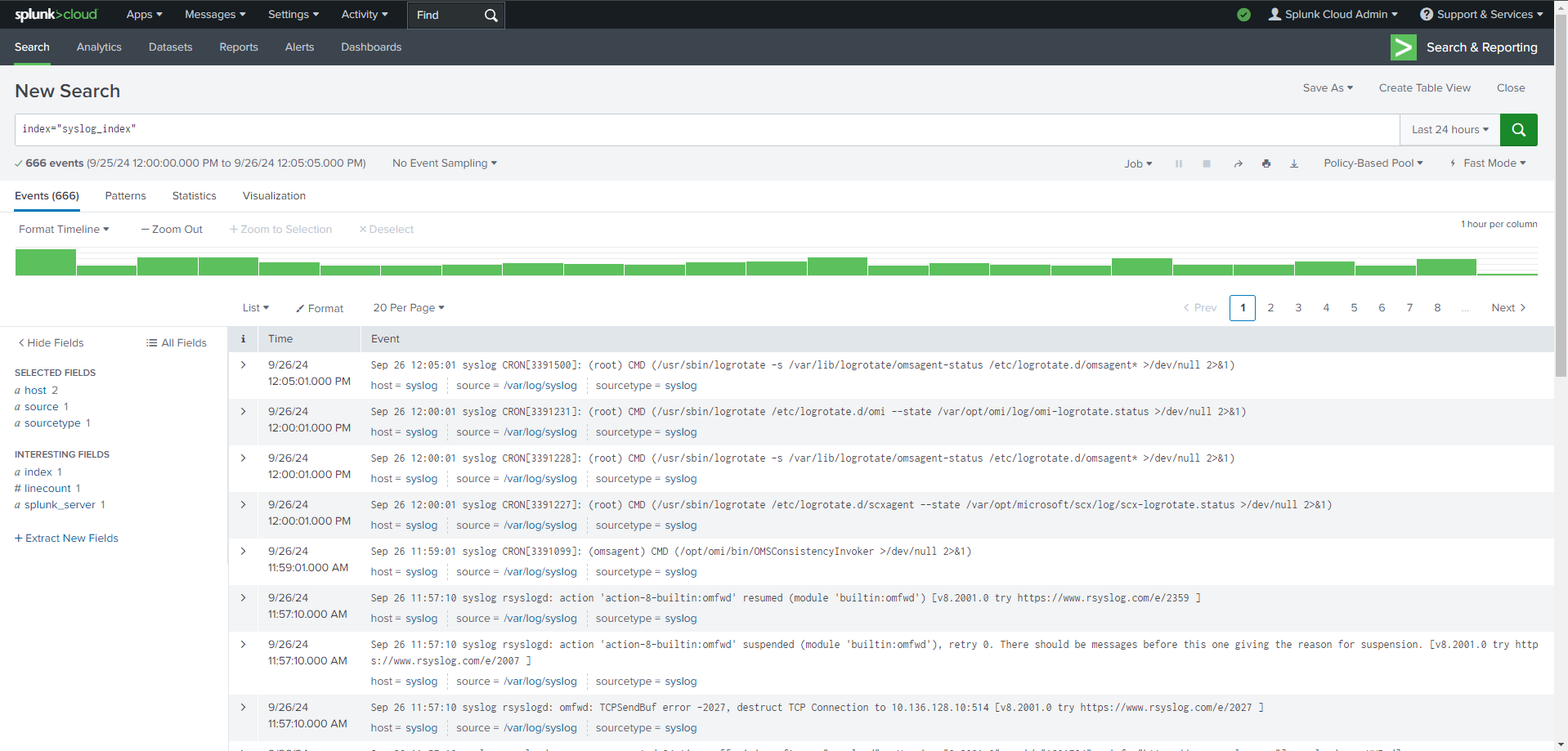Click the print results icon
This screenshot has height=751, width=1568.
tap(1266, 163)
